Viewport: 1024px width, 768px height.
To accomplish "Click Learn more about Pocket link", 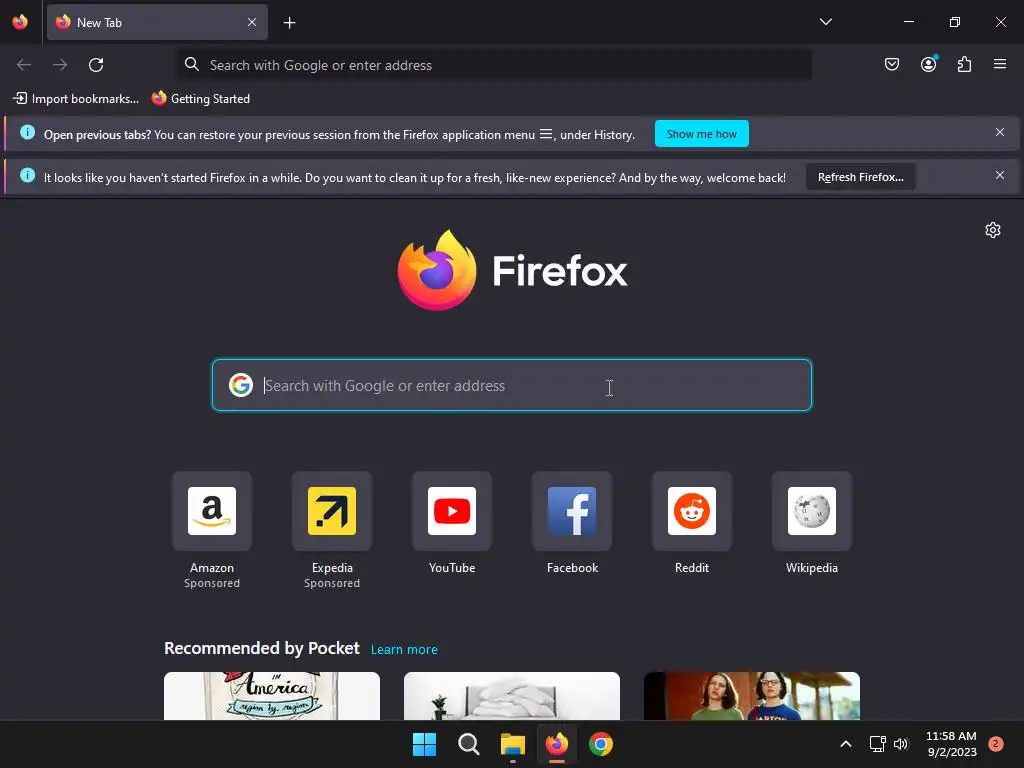I will point(404,650).
